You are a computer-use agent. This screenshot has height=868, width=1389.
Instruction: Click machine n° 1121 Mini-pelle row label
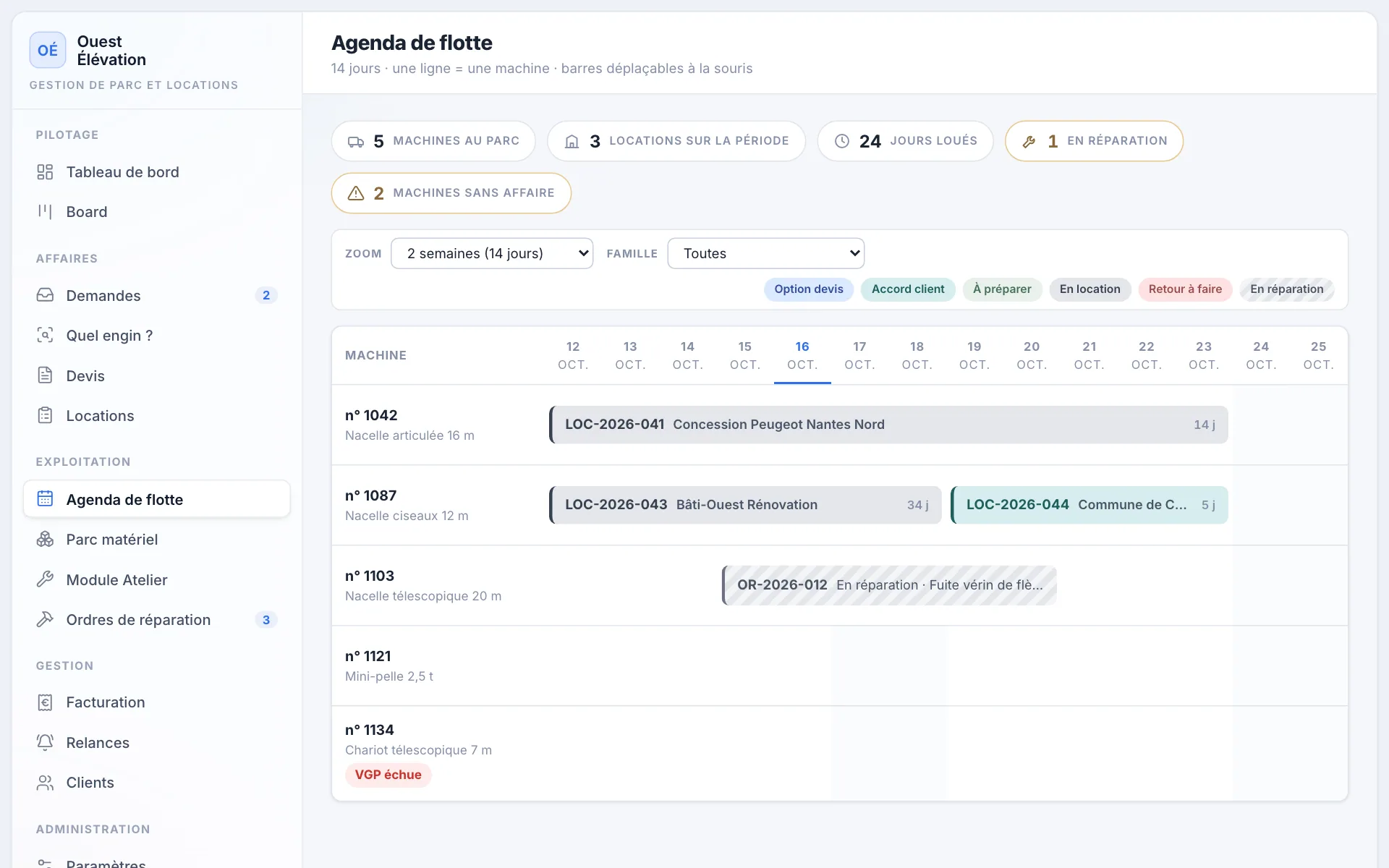pos(389,665)
